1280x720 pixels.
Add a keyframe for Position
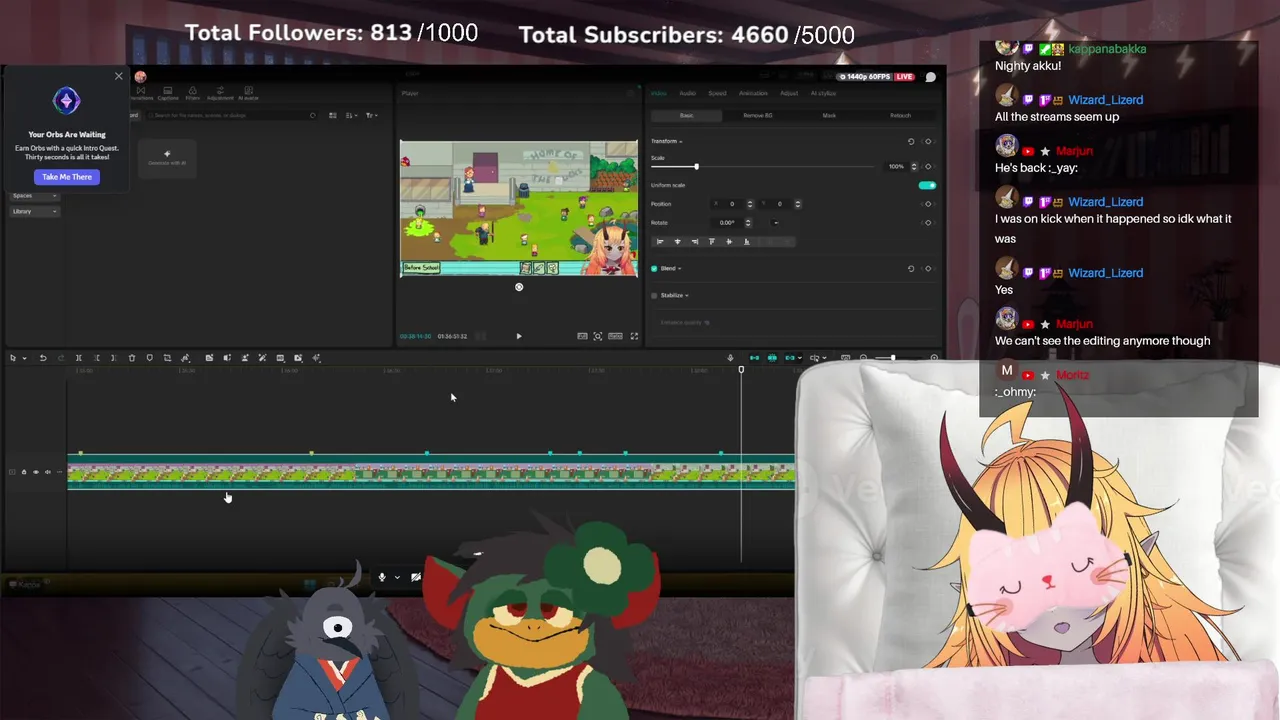tap(928, 204)
